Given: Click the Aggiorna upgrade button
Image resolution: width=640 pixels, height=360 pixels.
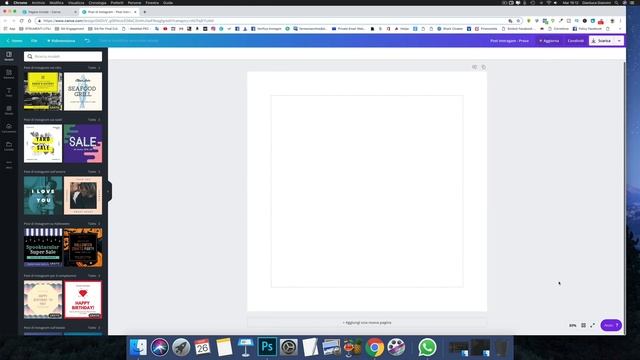Looking at the screenshot, I should pyautogui.click(x=549, y=41).
